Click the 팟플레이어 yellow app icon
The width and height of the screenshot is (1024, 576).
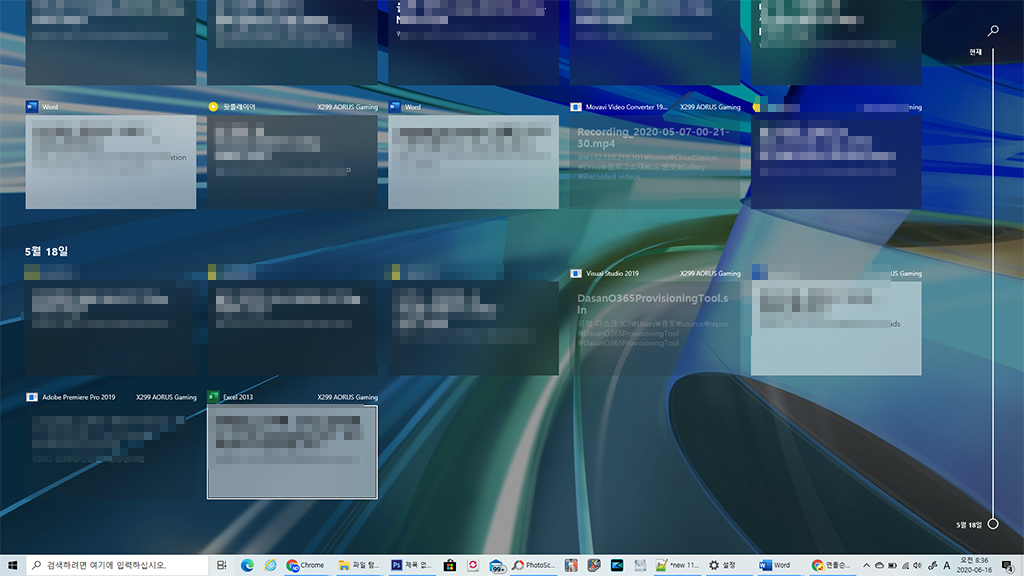point(213,107)
